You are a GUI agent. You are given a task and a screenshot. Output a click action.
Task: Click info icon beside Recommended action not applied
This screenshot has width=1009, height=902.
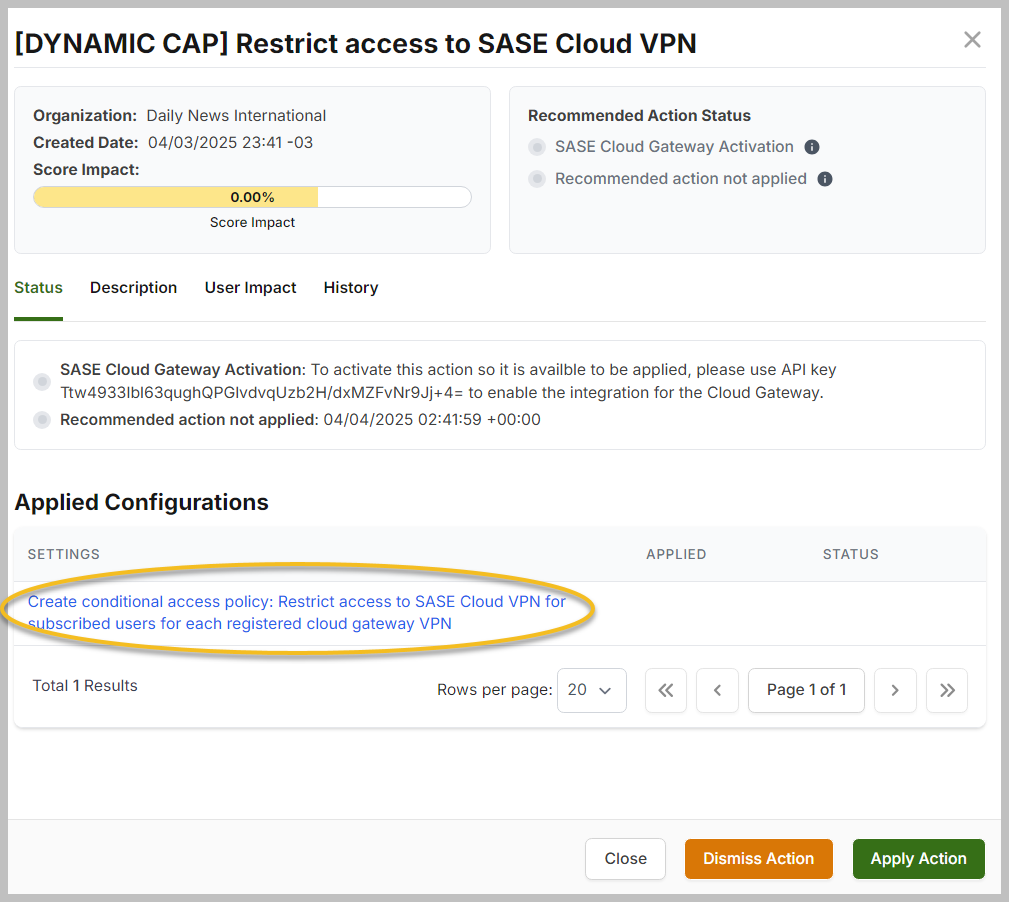[x=825, y=179]
